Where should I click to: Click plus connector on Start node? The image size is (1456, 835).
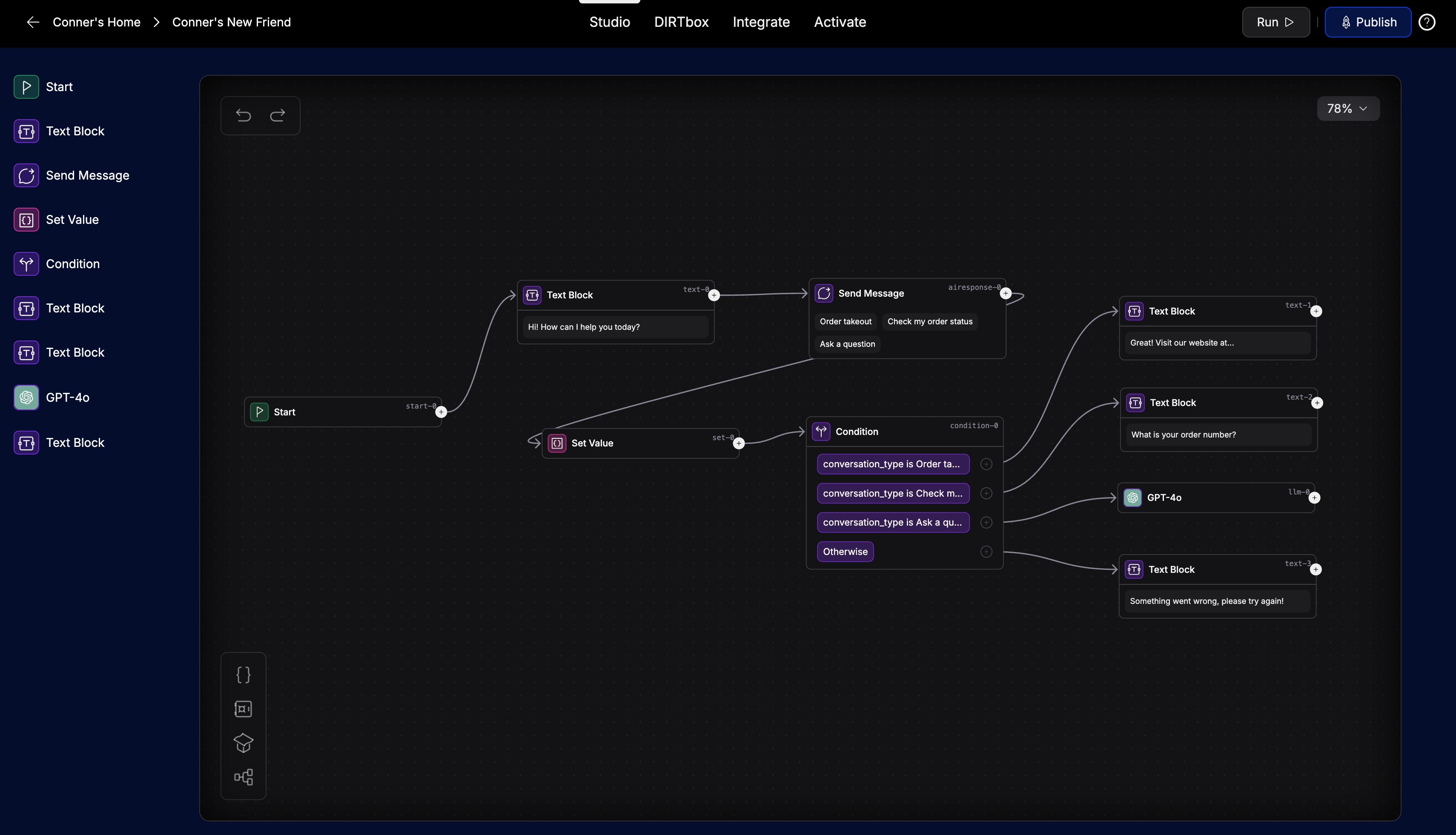[441, 412]
